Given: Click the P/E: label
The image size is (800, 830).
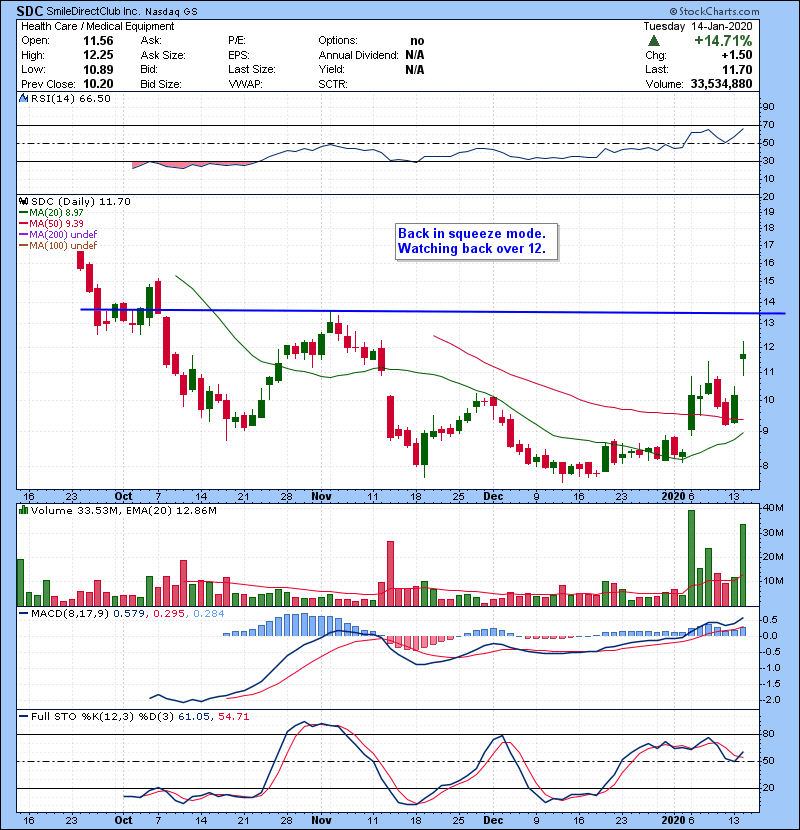Looking at the screenshot, I should [237, 41].
